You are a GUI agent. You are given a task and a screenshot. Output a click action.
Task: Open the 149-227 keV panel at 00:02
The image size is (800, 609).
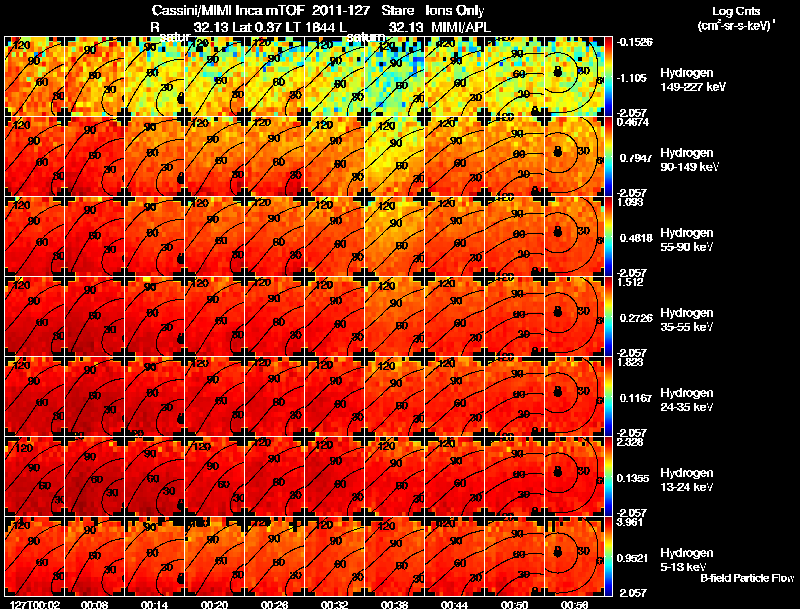(x=35, y=77)
